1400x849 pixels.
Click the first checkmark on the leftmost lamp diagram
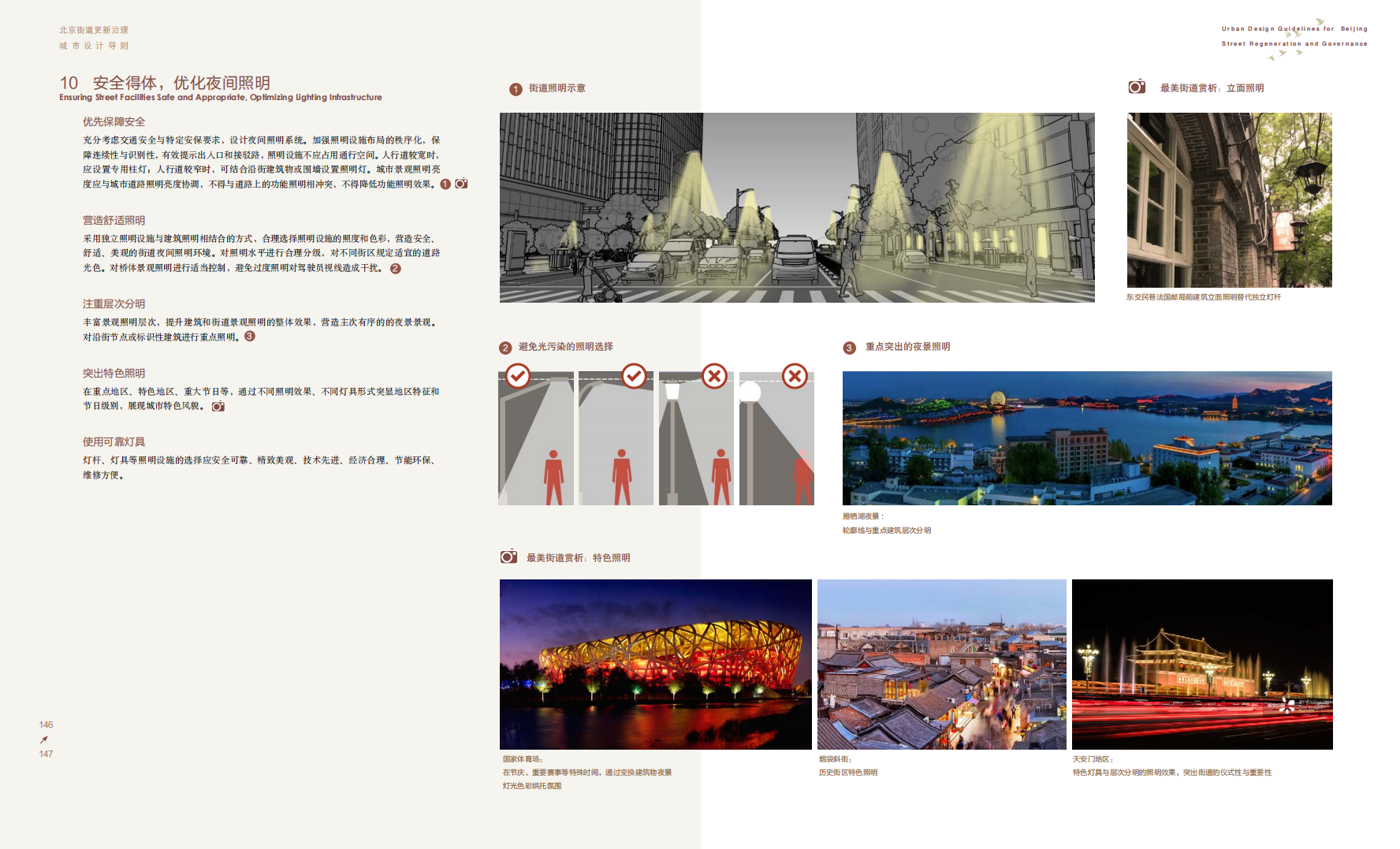pos(518,376)
